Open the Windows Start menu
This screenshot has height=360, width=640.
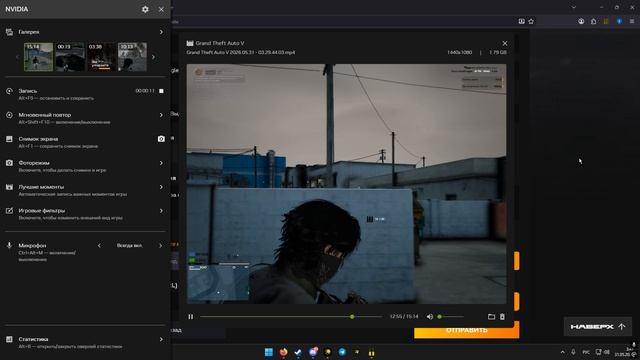pyautogui.click(x=269, y=352)
